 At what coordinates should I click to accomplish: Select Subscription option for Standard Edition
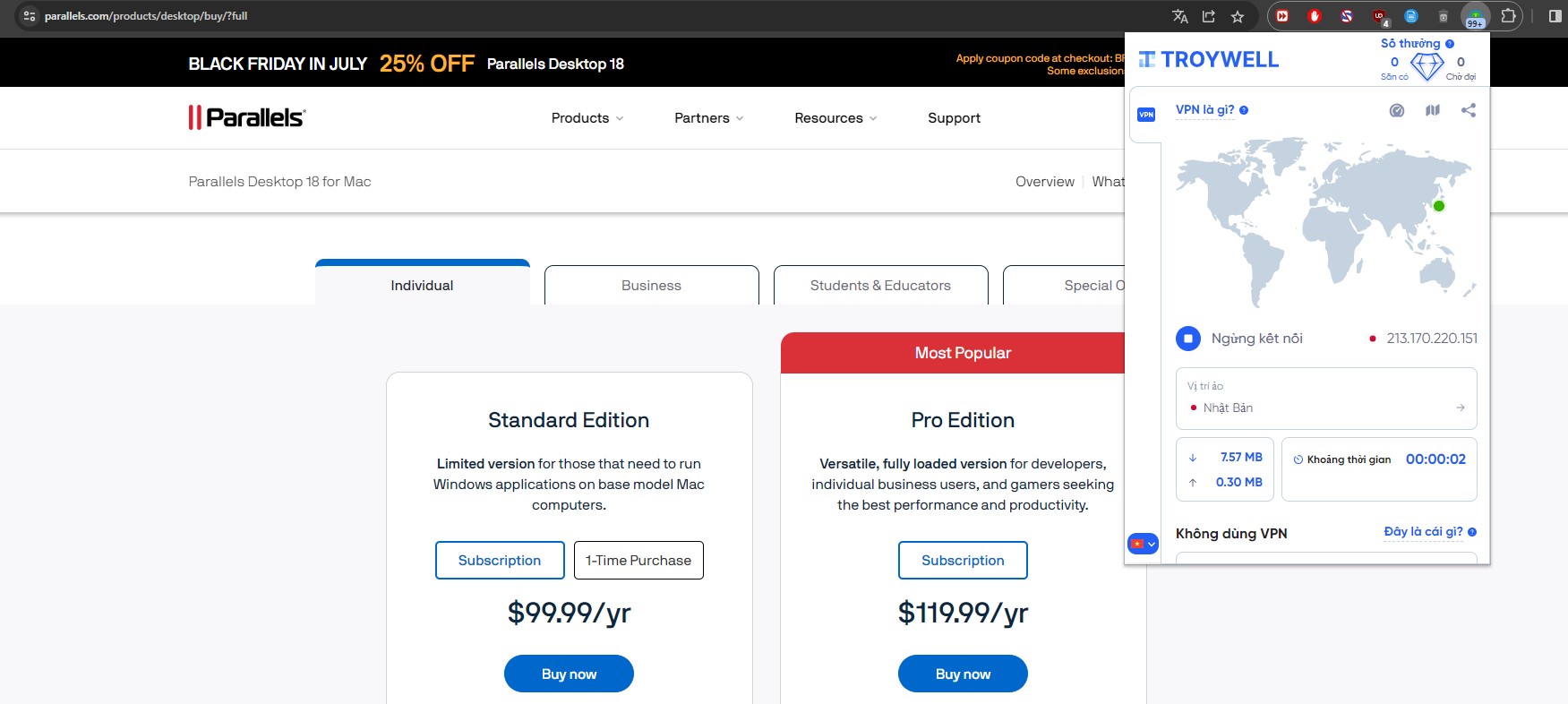500,561
